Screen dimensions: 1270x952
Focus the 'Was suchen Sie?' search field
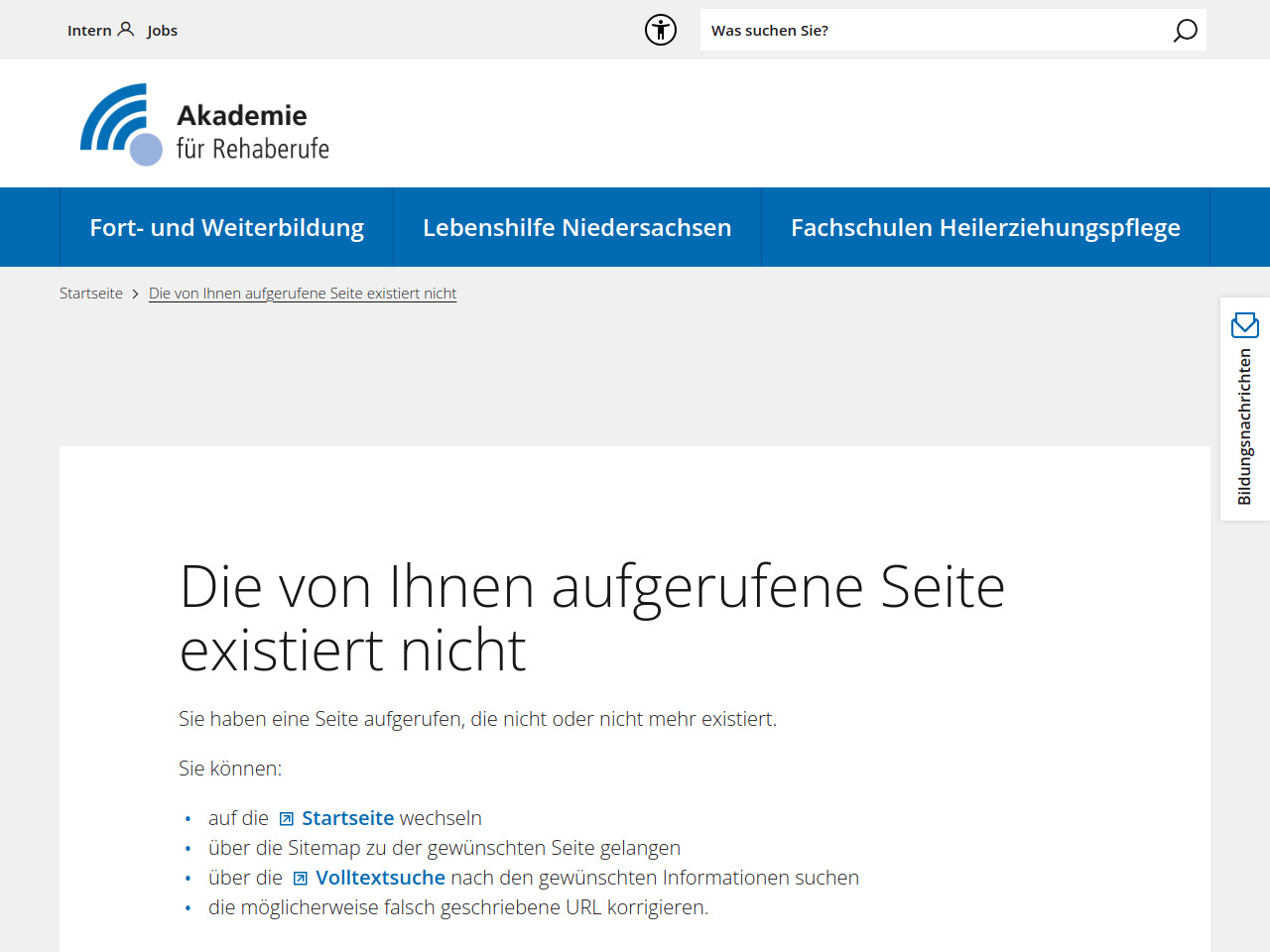(933, 31)
